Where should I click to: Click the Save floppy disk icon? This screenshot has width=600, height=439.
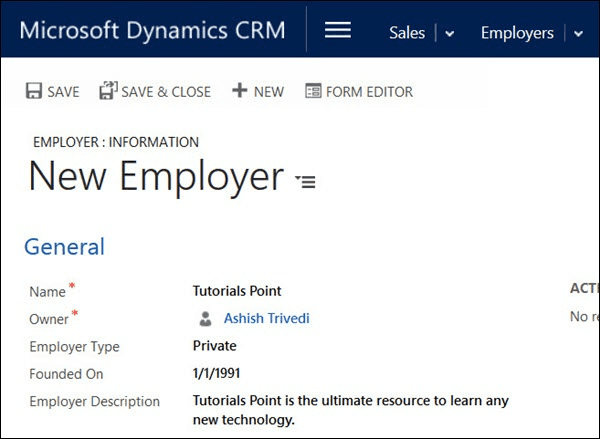tap(33, 91)
